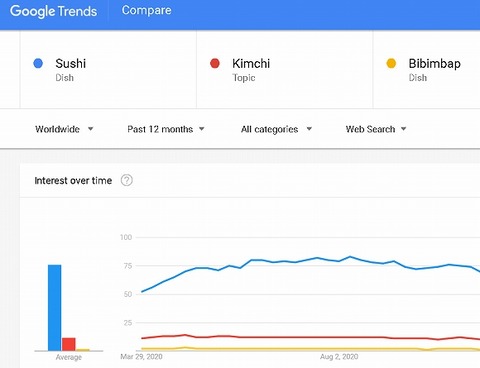Open the Worldwide region dropdown

[64, 129]
